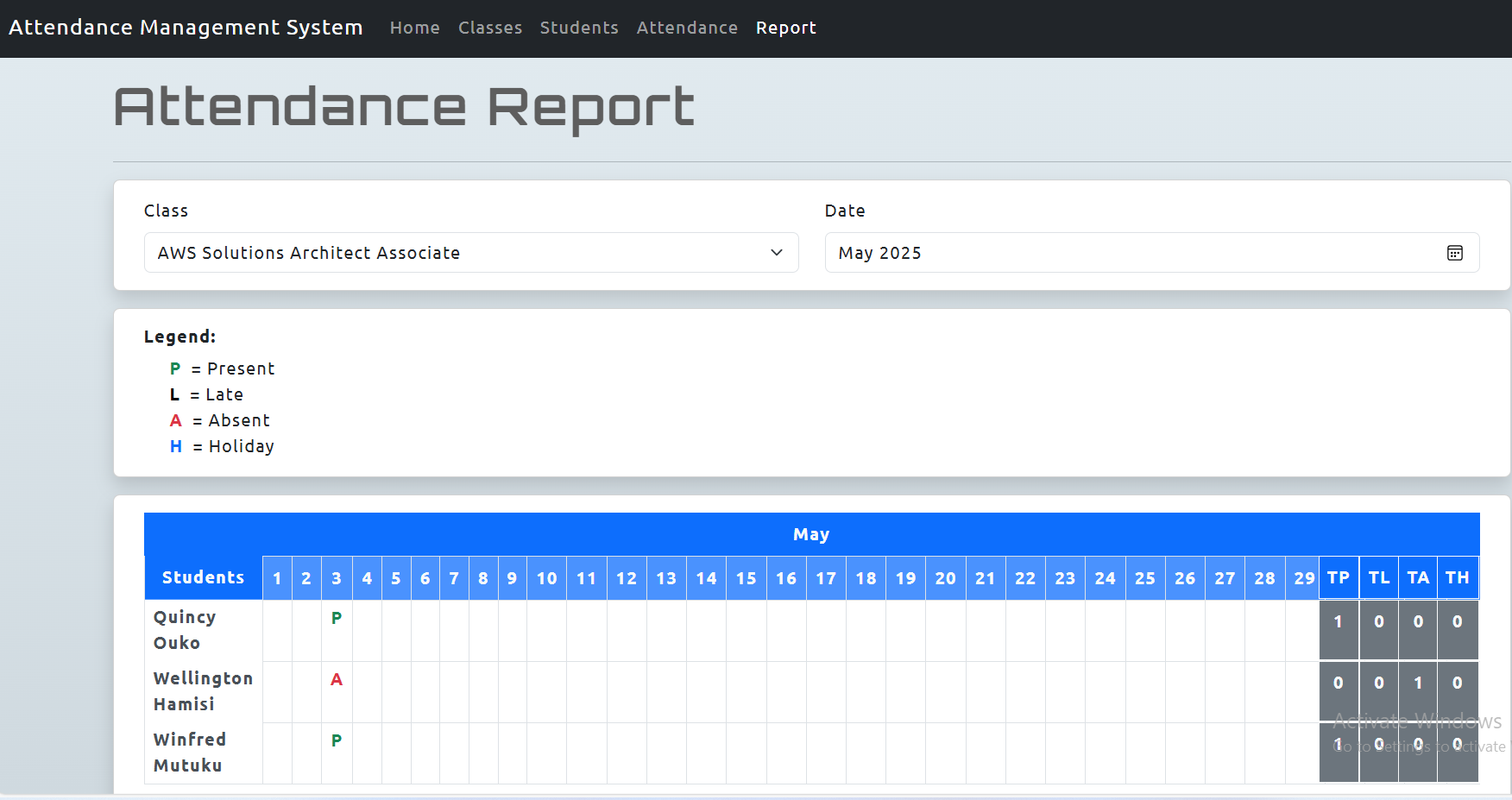The width and height of the screenshot is (1512, 800).
Task: Click the H = Holiday legend entry
Action: point(222,446)
